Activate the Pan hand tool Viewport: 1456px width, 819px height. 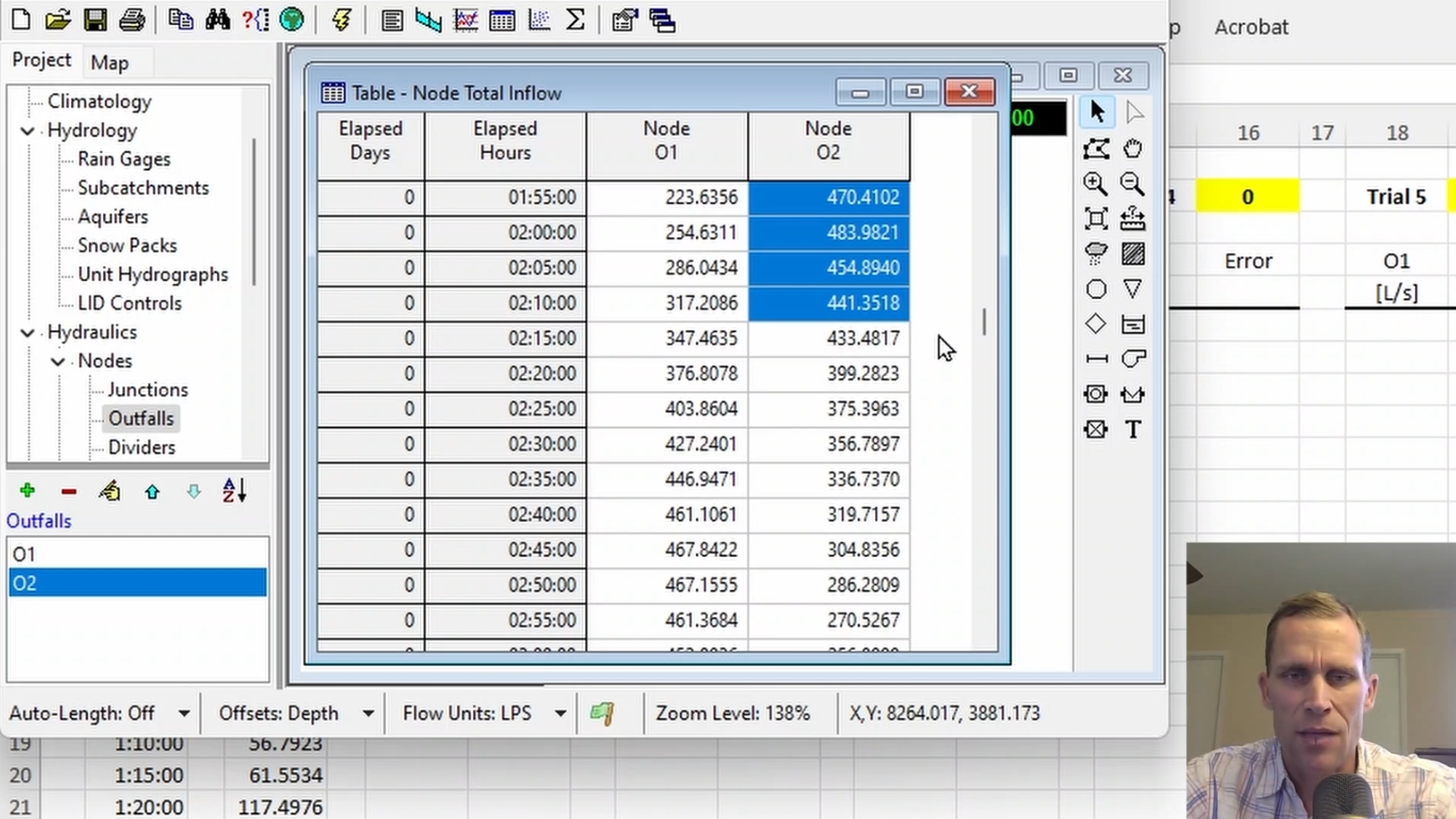point(1133,148)
